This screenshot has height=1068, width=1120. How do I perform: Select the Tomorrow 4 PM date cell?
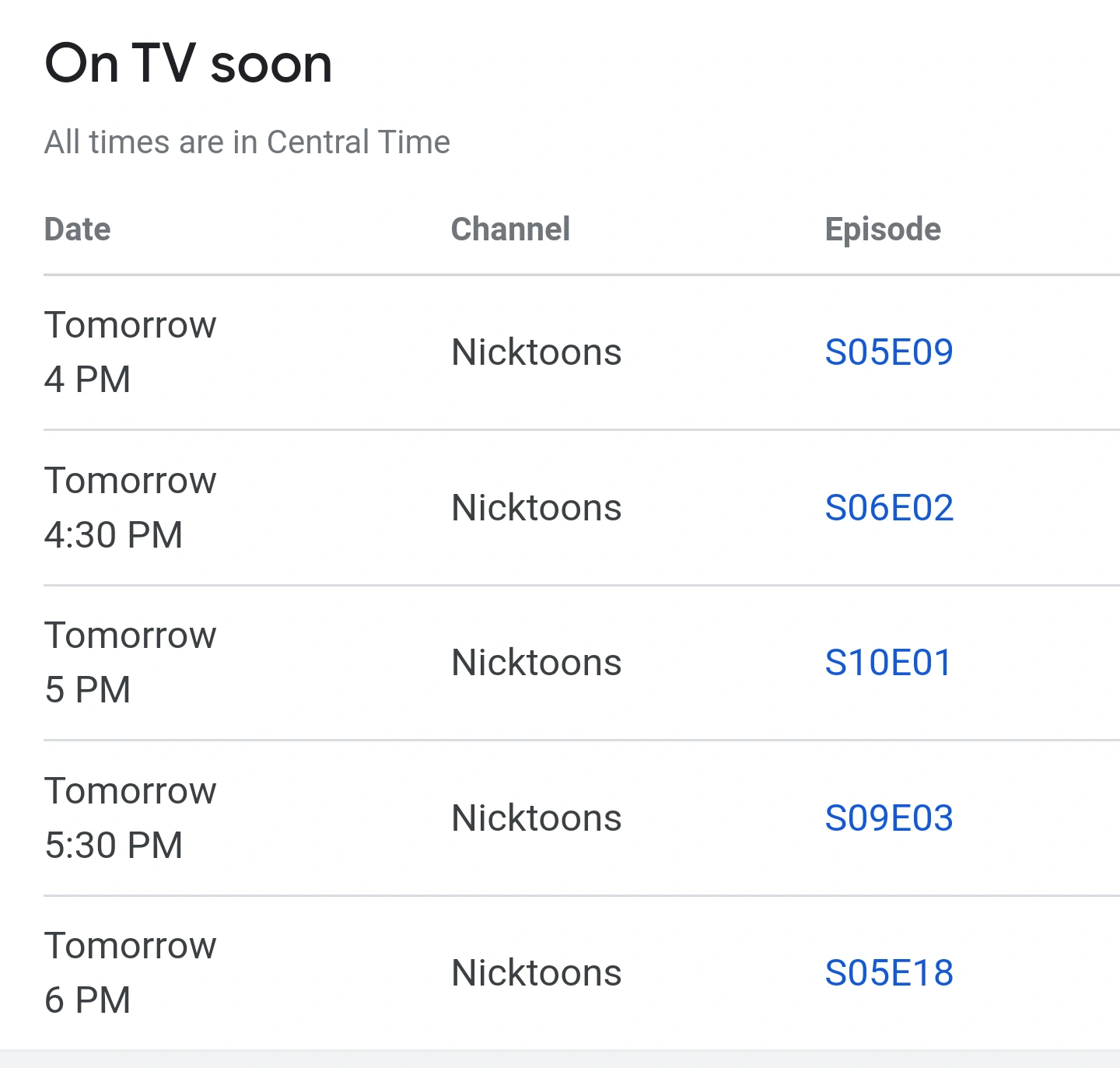click(x=130, y=352)
